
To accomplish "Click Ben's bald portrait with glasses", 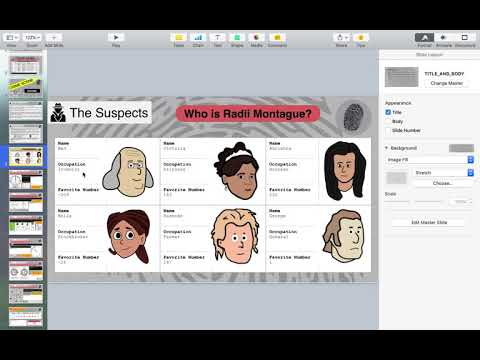I will (129, 171).
